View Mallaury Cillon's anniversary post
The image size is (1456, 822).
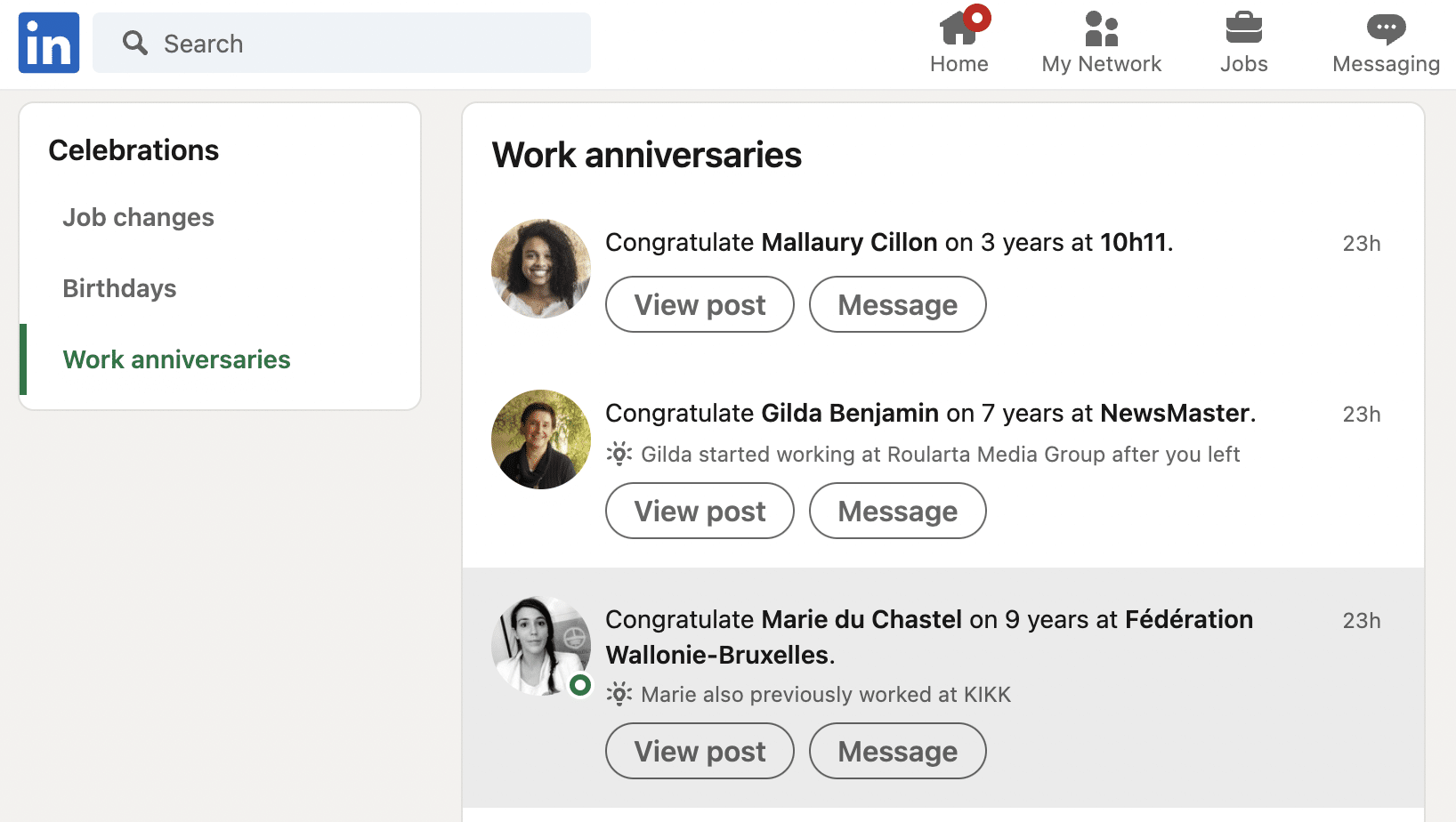[700, 304]
